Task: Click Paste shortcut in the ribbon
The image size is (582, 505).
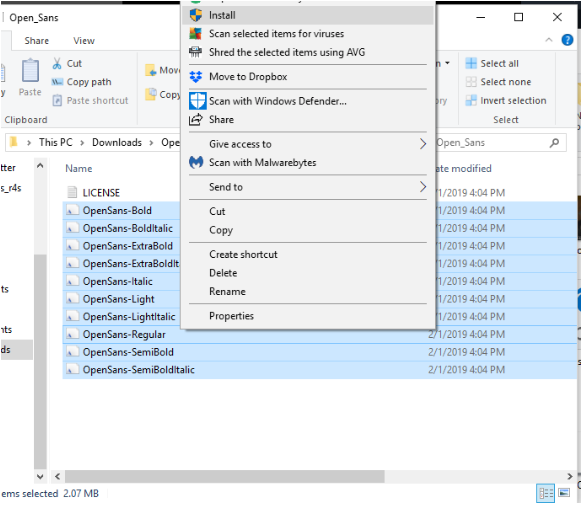Action: click(90, 101)
